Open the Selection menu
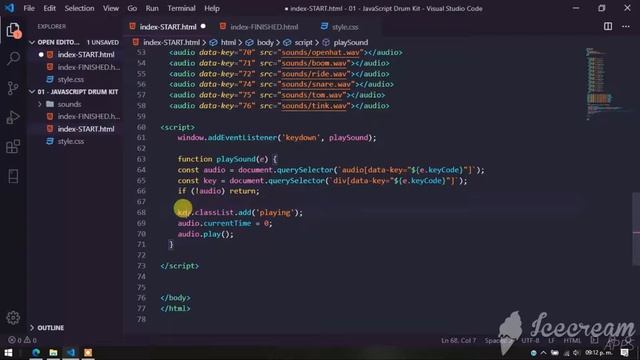 79,8
